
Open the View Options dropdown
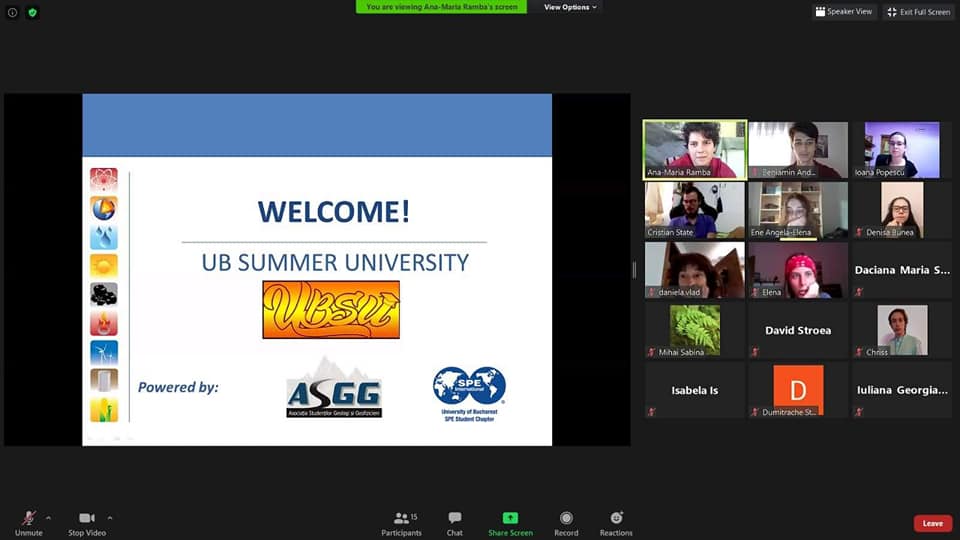pos(570,7)
